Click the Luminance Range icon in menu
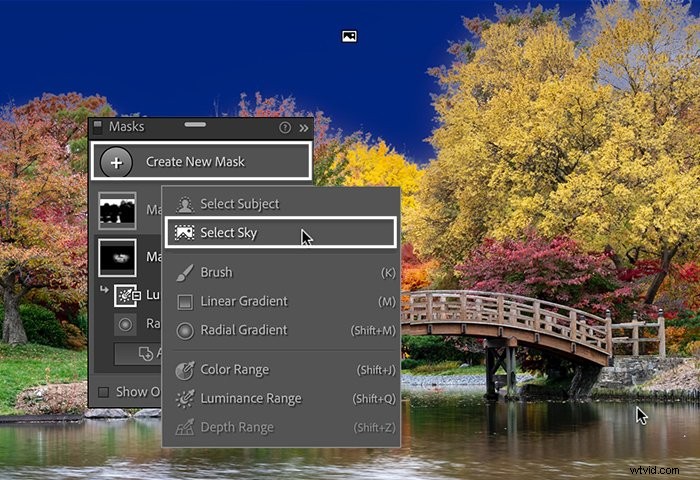The image size is (700, 480). coord(185,399)
